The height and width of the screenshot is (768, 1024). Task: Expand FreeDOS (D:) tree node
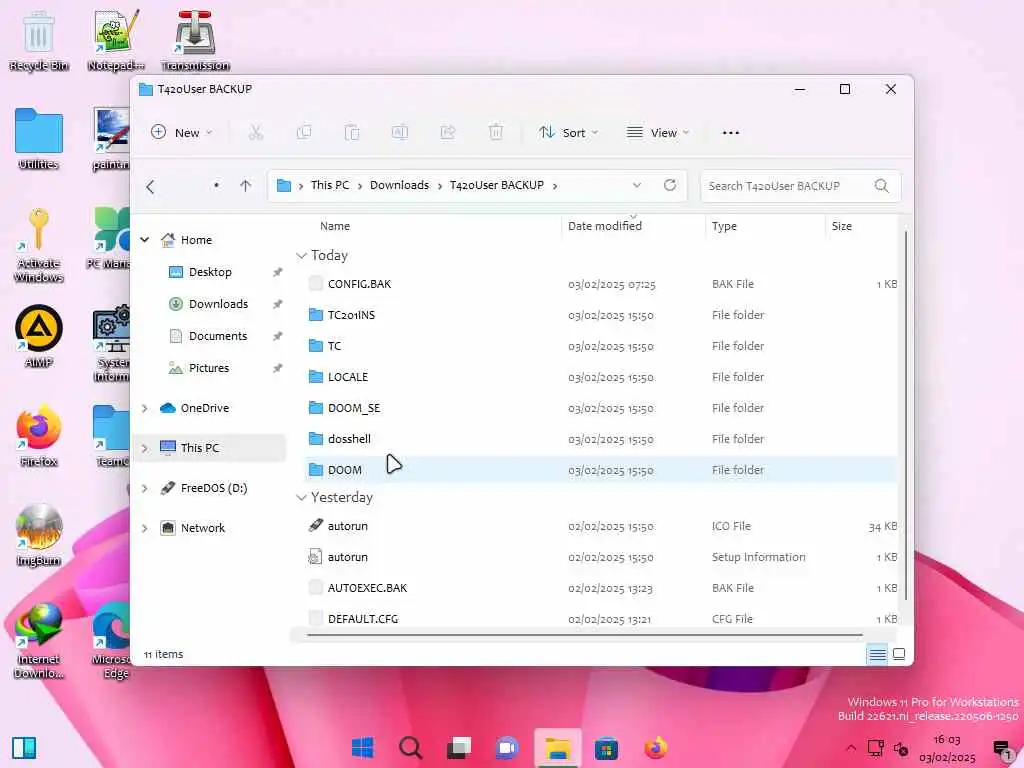click(x=145, y=488)
